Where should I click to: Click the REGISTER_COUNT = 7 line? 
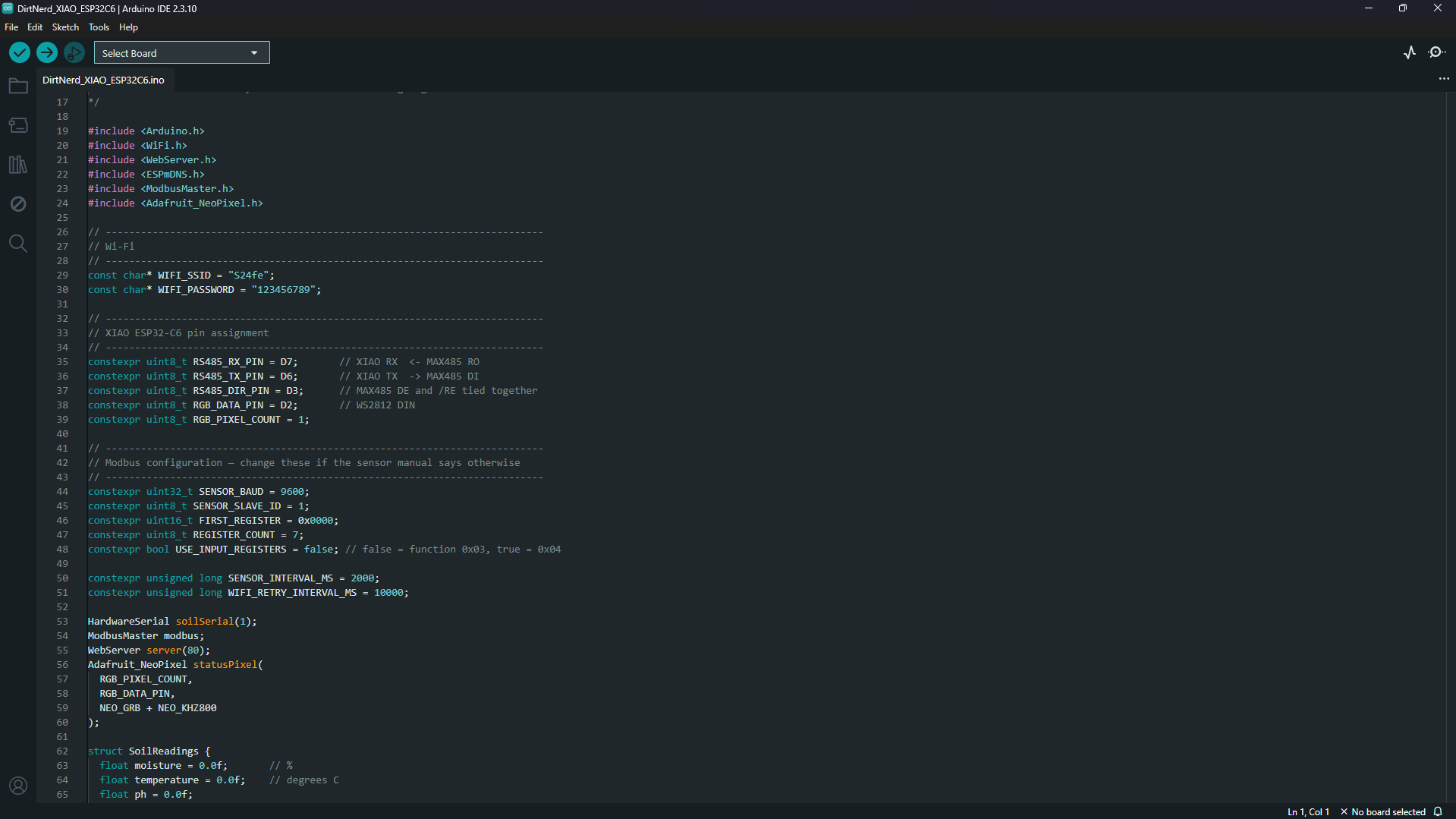[x=196, y=535]
